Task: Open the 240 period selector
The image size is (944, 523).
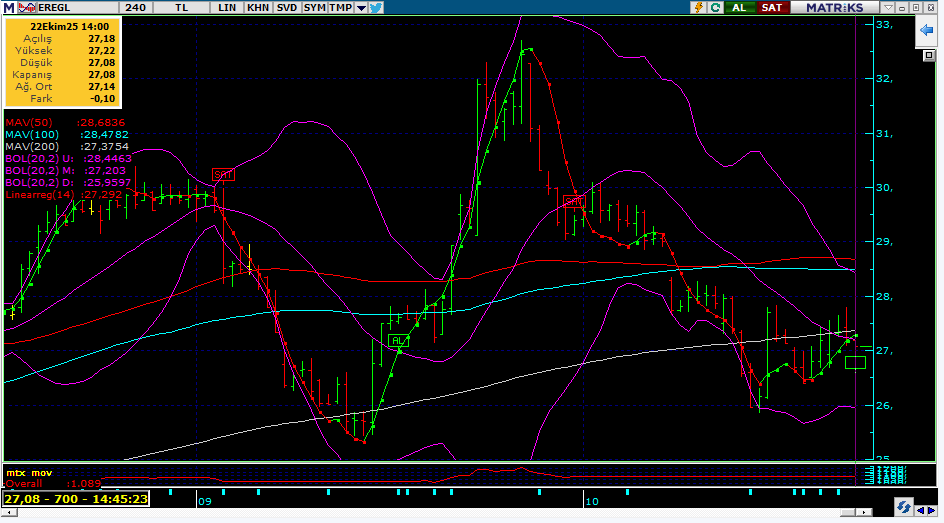Action: click(x=137, y=7)
